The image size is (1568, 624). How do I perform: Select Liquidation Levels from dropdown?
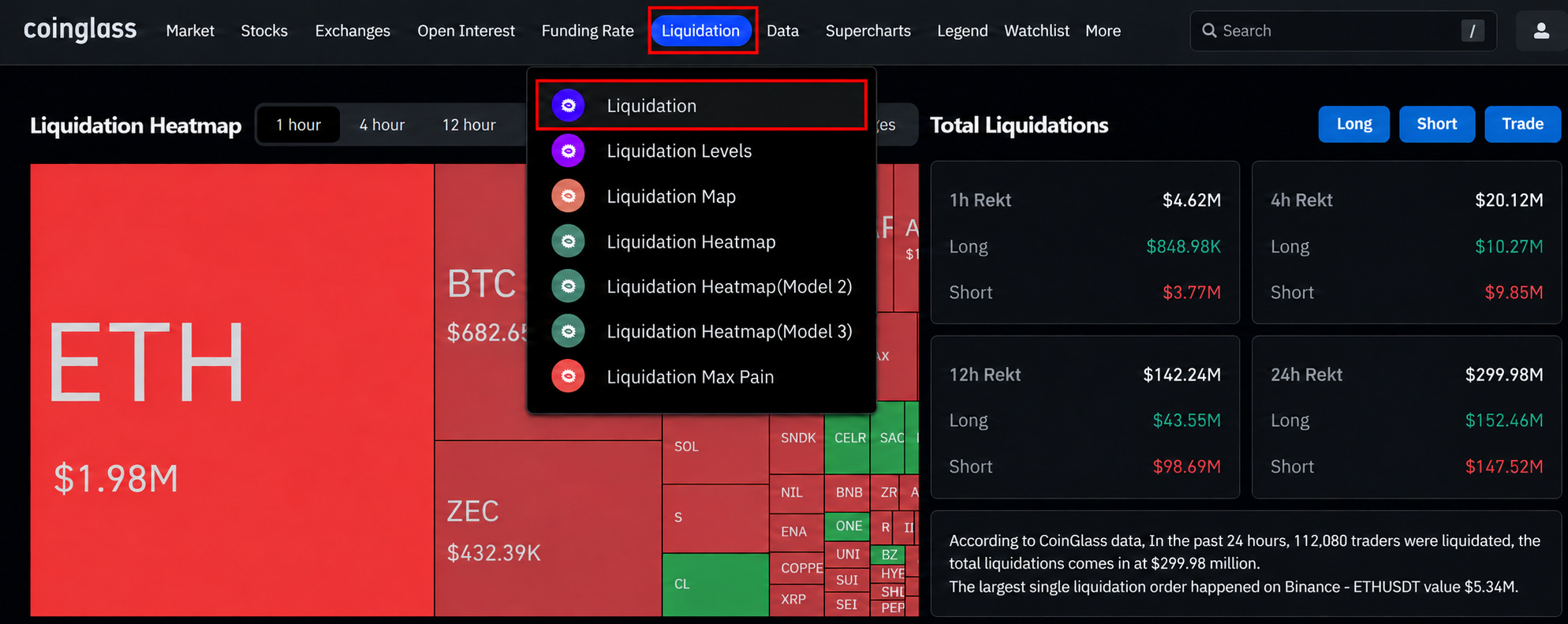click(701, 151)
